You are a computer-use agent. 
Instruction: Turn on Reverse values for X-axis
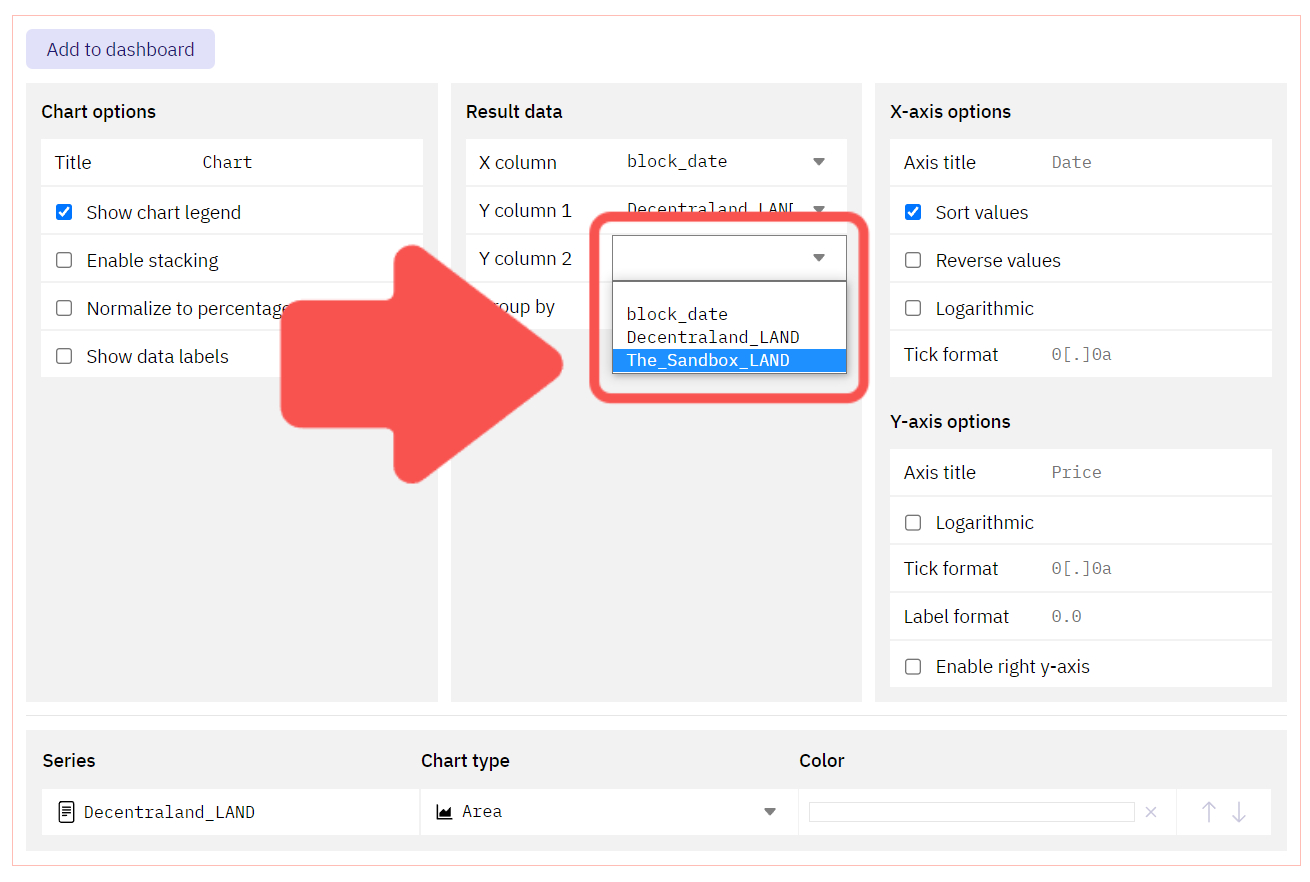point(913,260)
